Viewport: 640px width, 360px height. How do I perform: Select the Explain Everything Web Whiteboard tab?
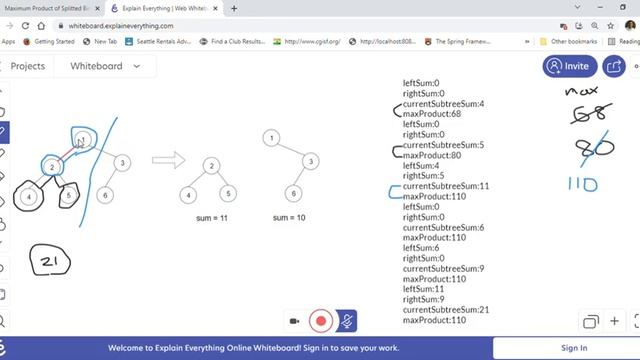tap(165, 8)
